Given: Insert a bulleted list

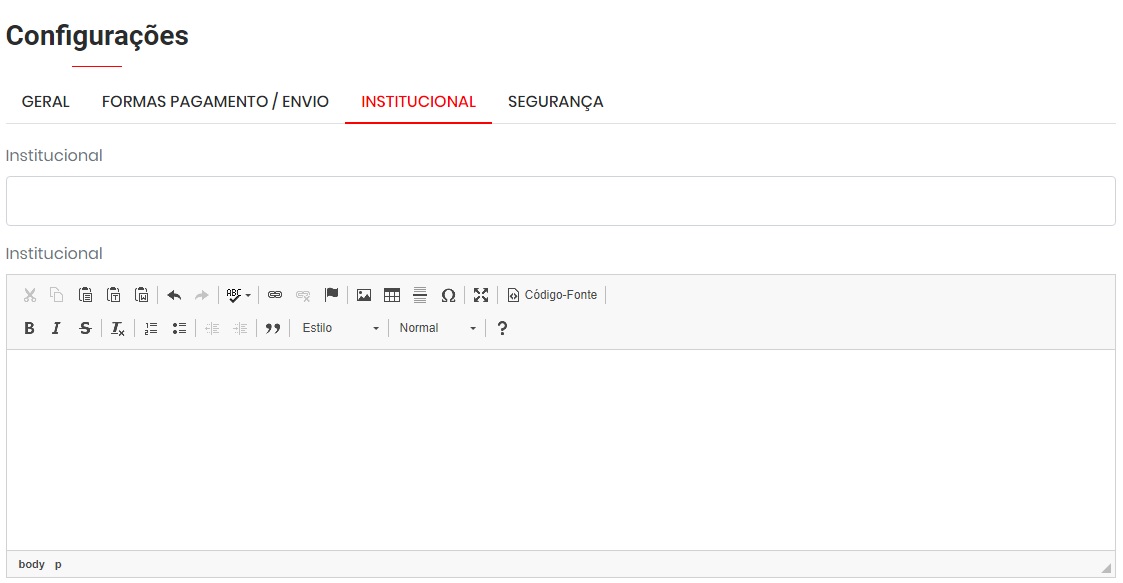Looking at the screenshot, I should coord(179,328).
